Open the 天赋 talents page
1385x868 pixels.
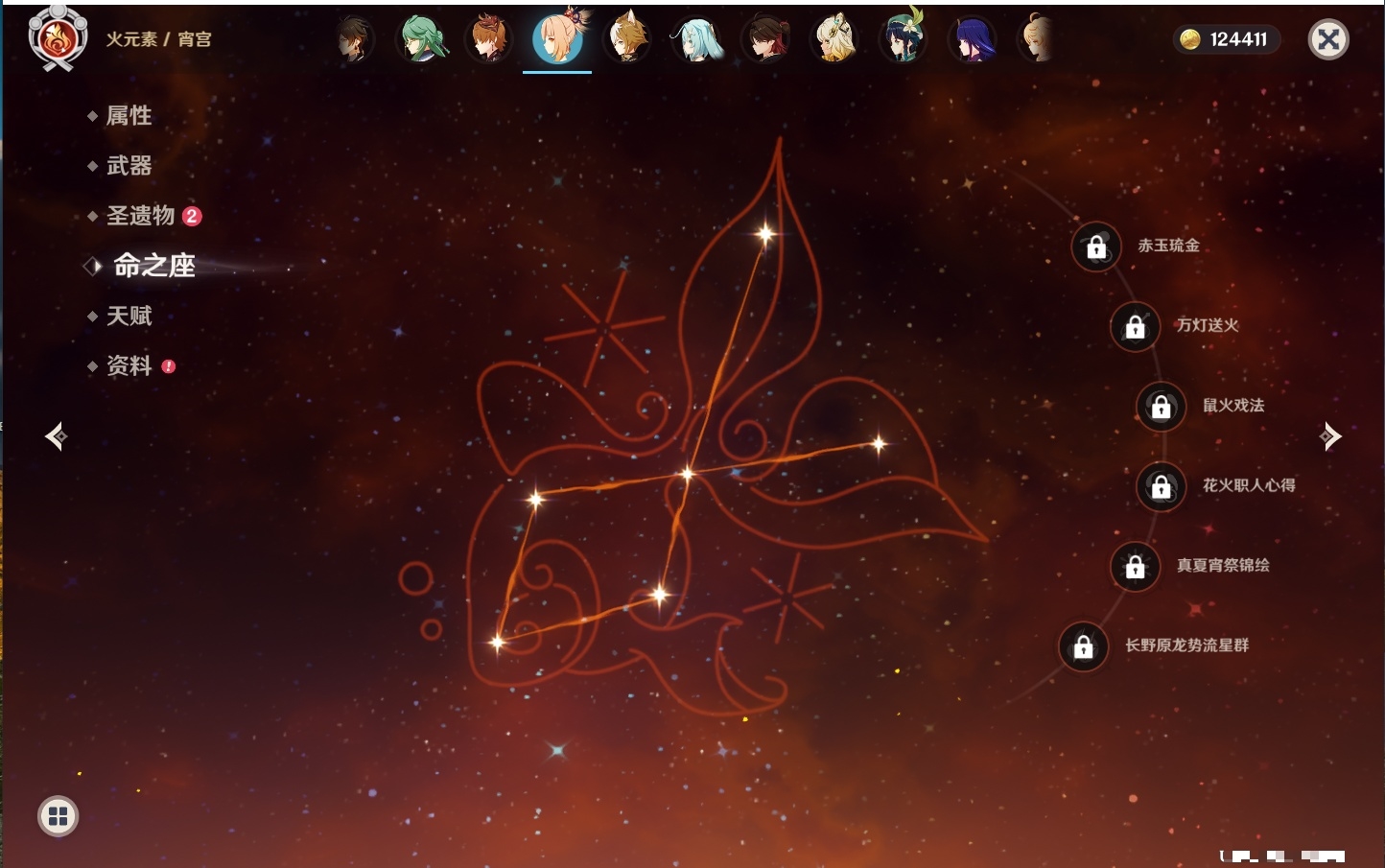(x=129, y=316)
